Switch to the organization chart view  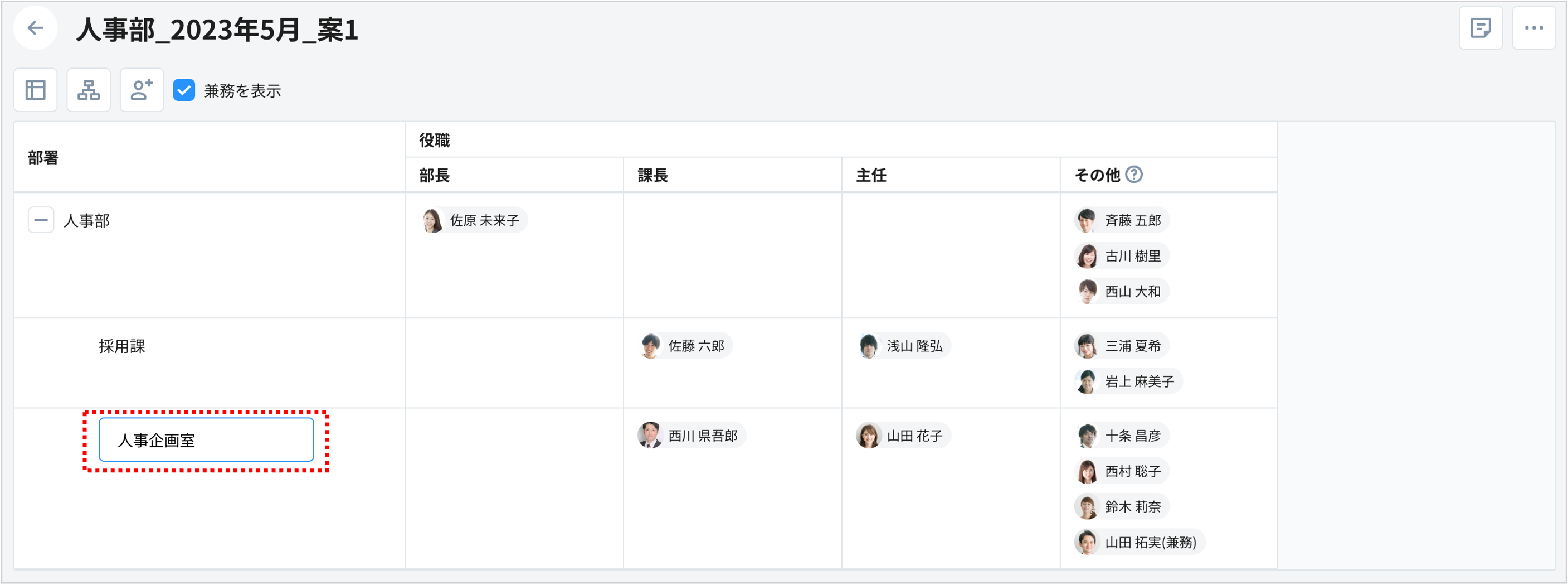point(88,90)
